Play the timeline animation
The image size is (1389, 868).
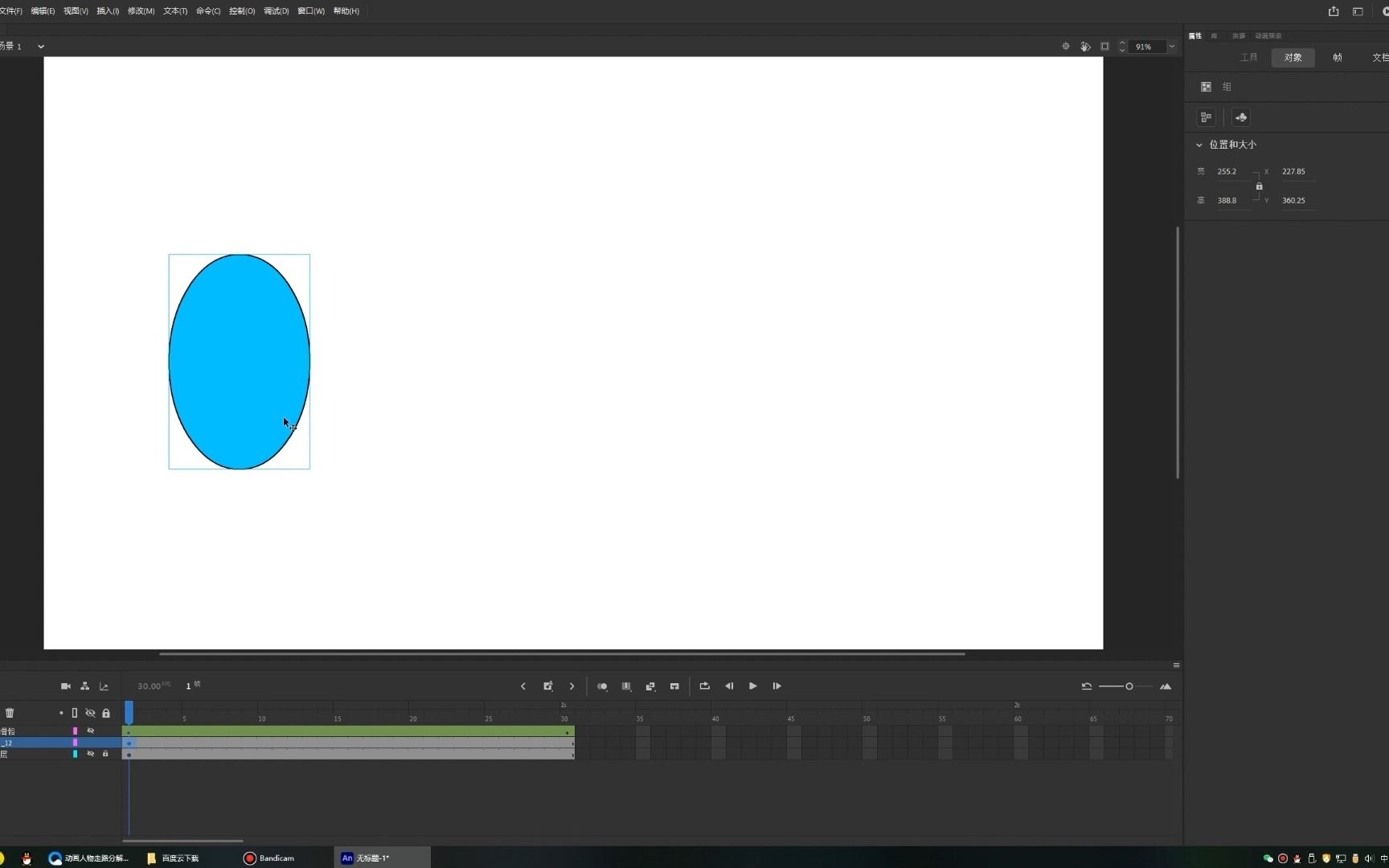(x=753, y=686)
